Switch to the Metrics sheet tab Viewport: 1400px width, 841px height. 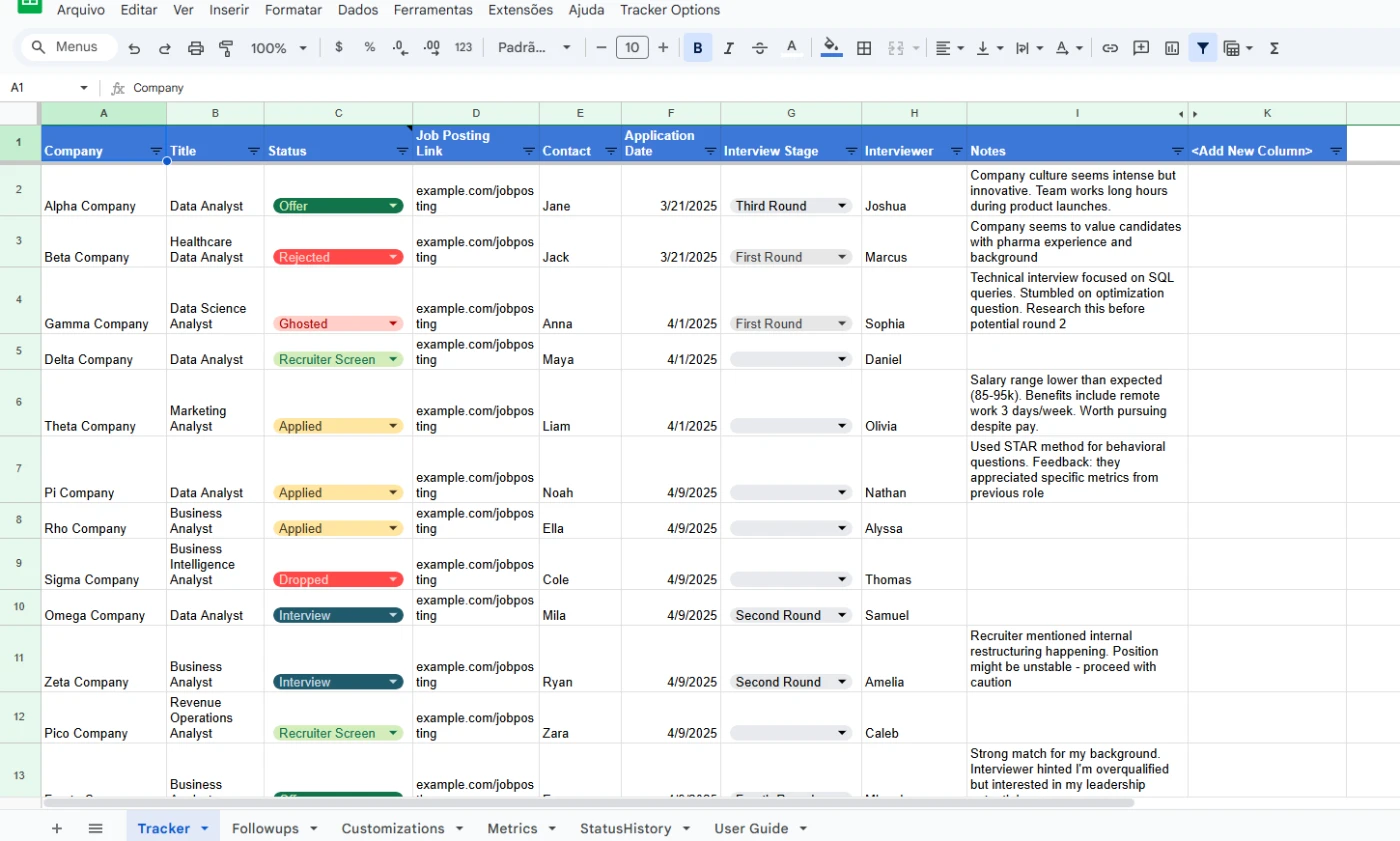[x=512, y=828]
